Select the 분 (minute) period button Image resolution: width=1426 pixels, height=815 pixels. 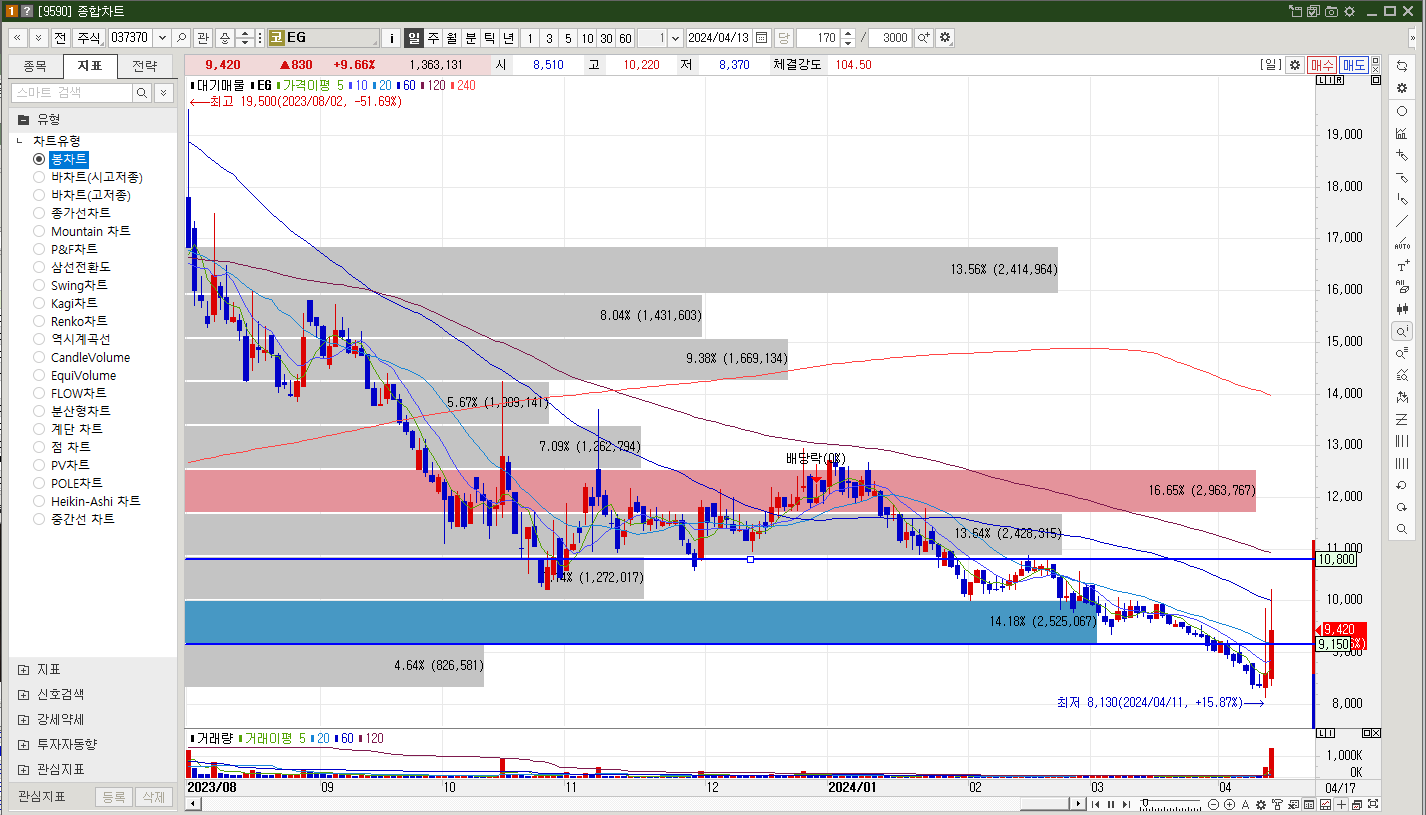click(470, 38)
